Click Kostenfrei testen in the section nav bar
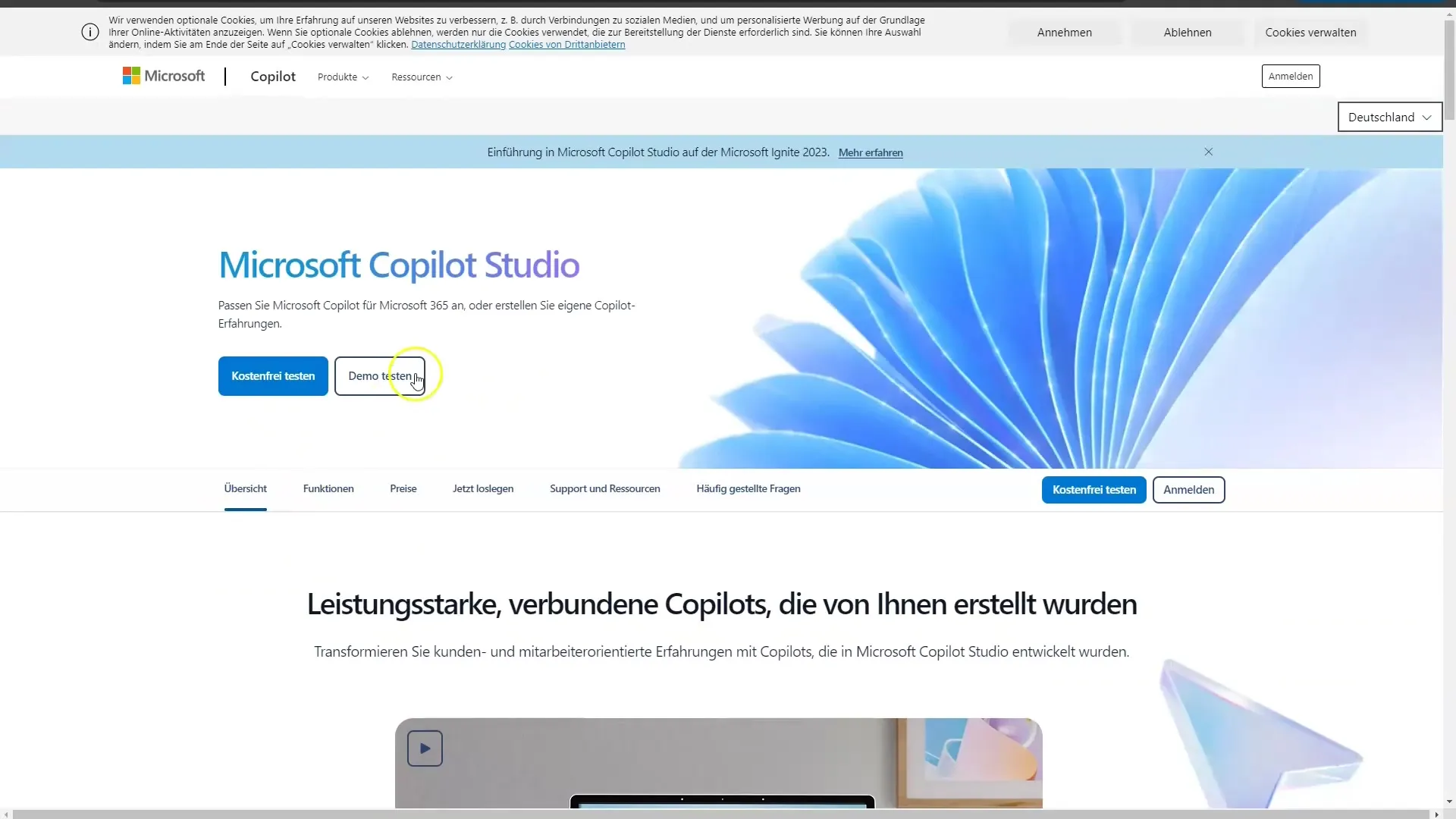 [x=1094, y=490]
